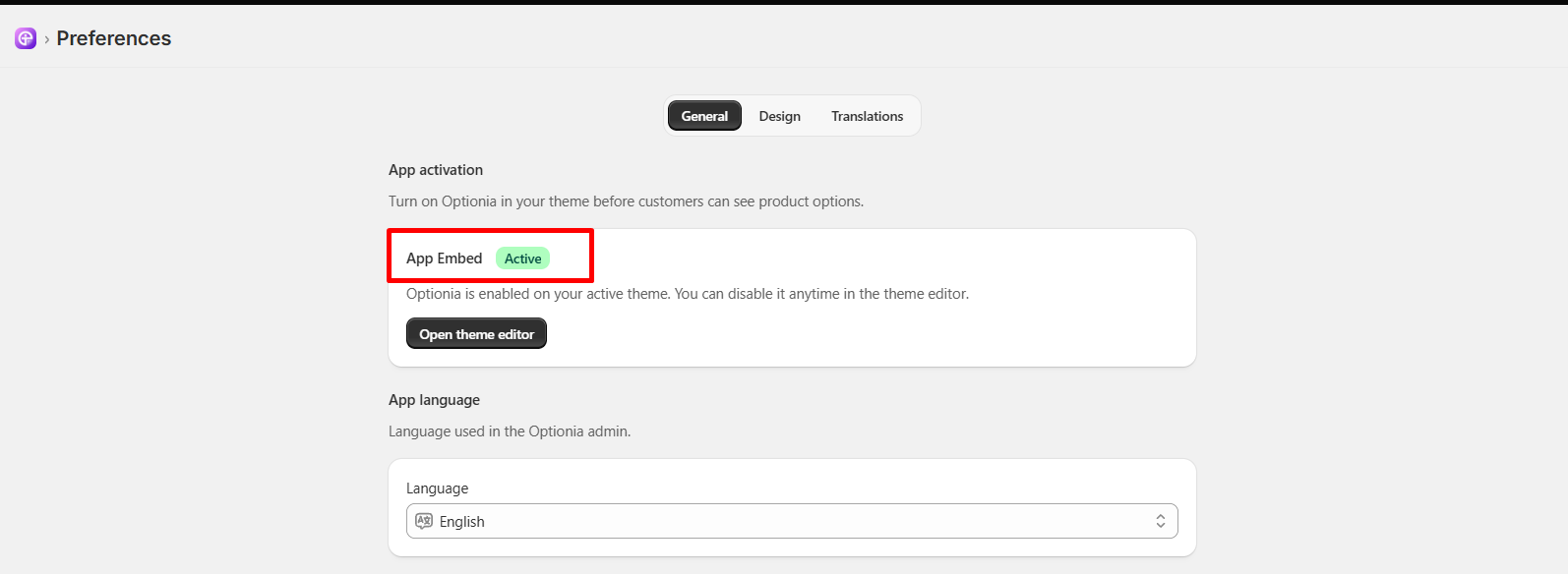The height and width of the screenshot is (574, 1568).
Task: Open the Design tab
Action: click(780, 116)
